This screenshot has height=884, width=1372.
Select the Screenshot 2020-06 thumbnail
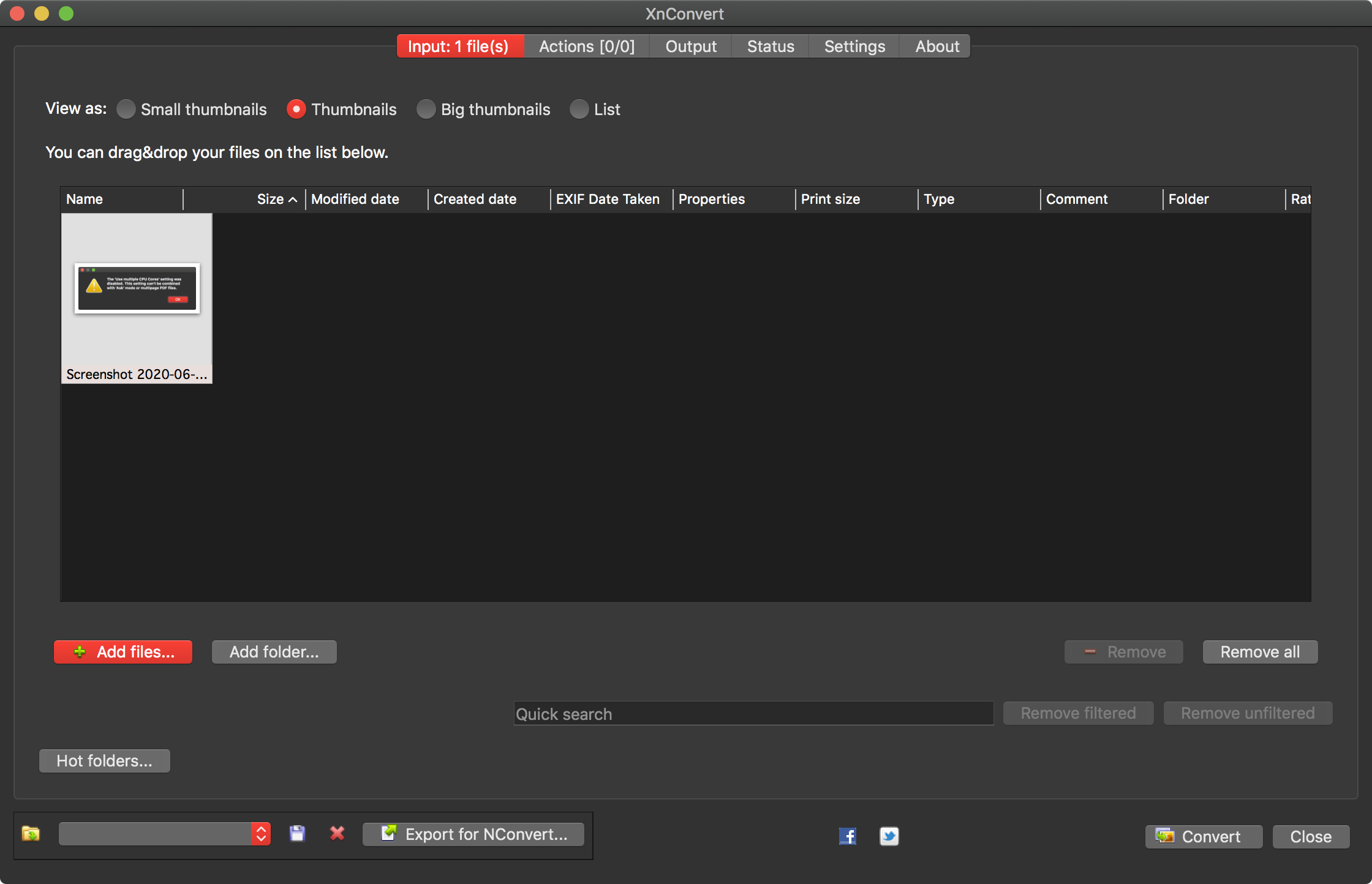coord(137,298)
